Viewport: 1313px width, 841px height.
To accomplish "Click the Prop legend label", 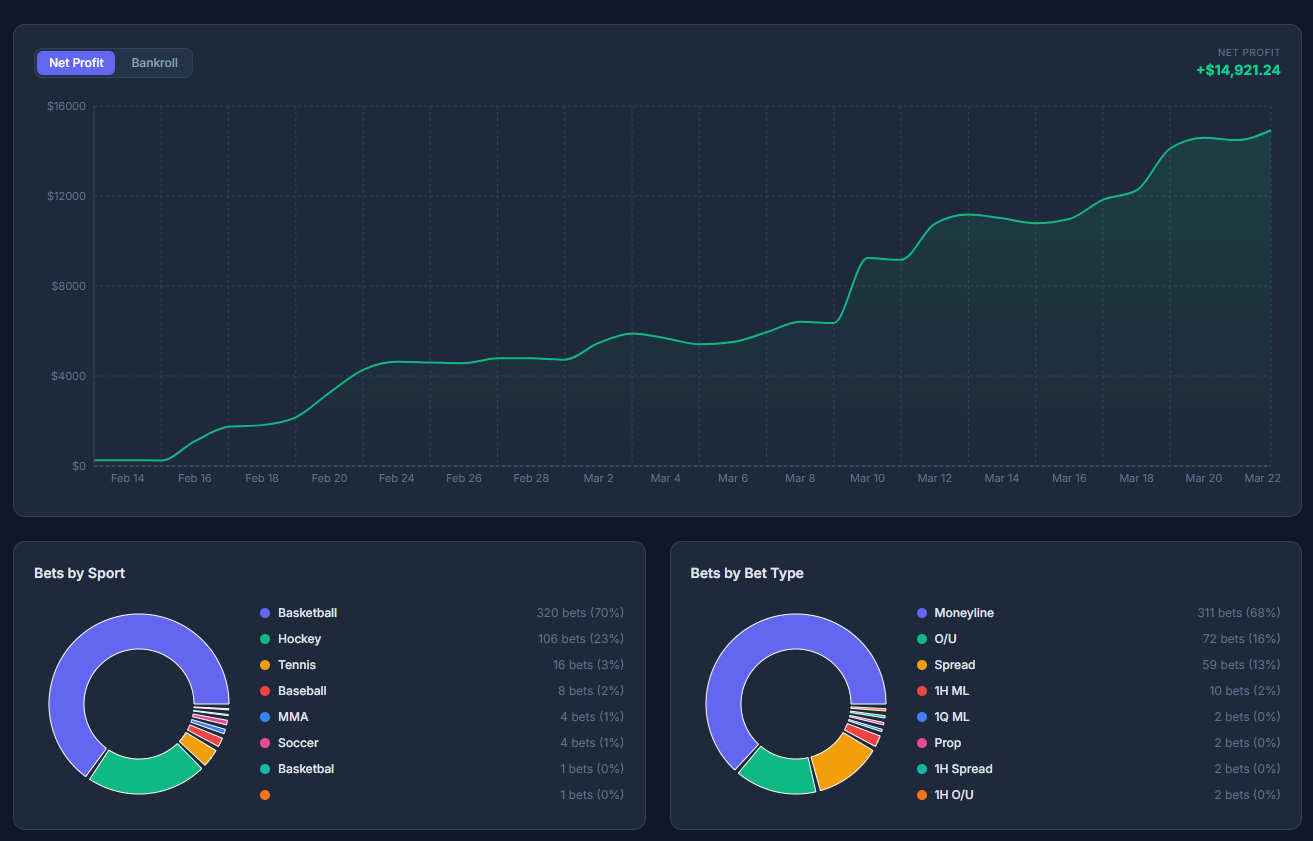I will tap(947, 743).
